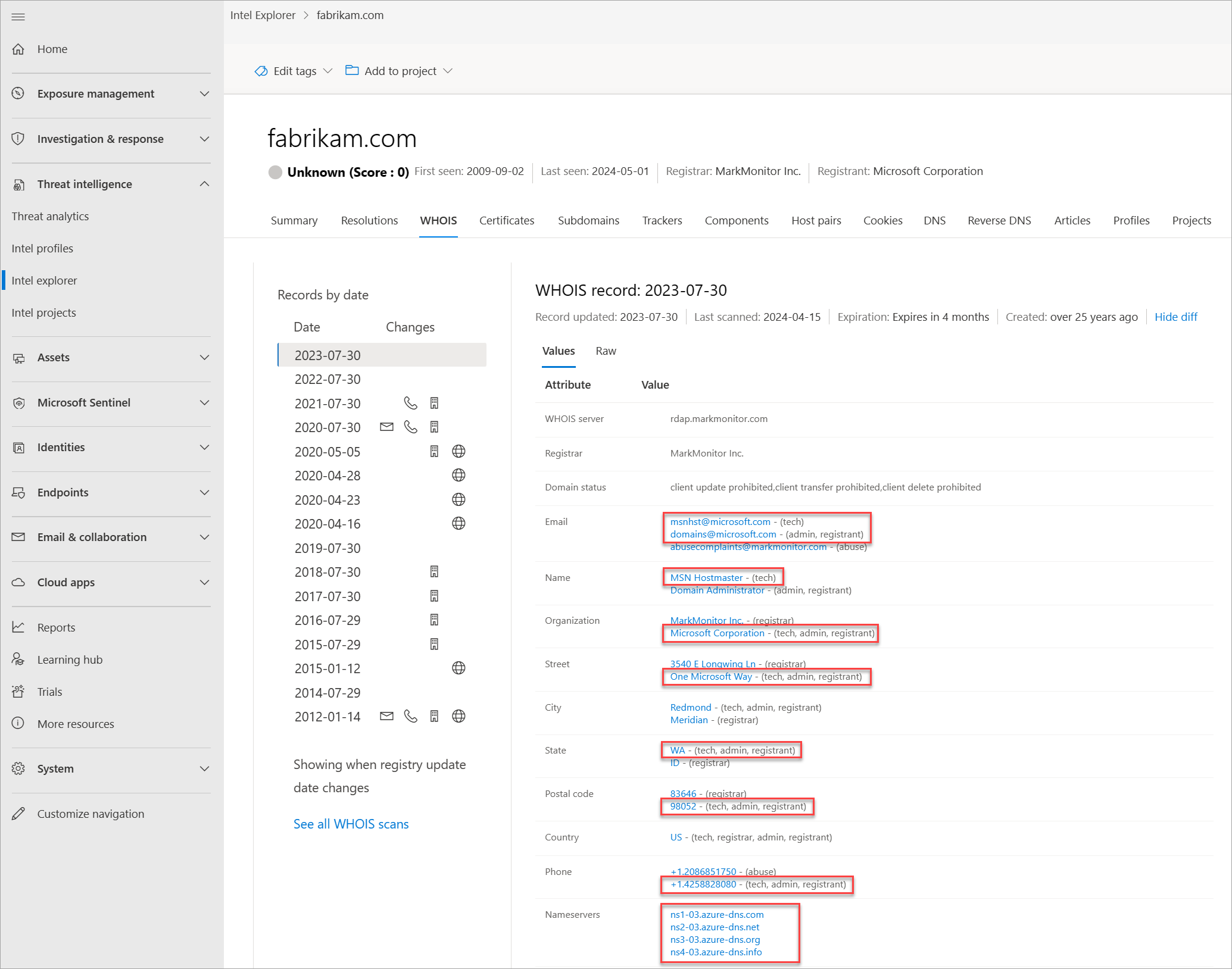Collapse the Threat intelligence section

tap(204, 184)
